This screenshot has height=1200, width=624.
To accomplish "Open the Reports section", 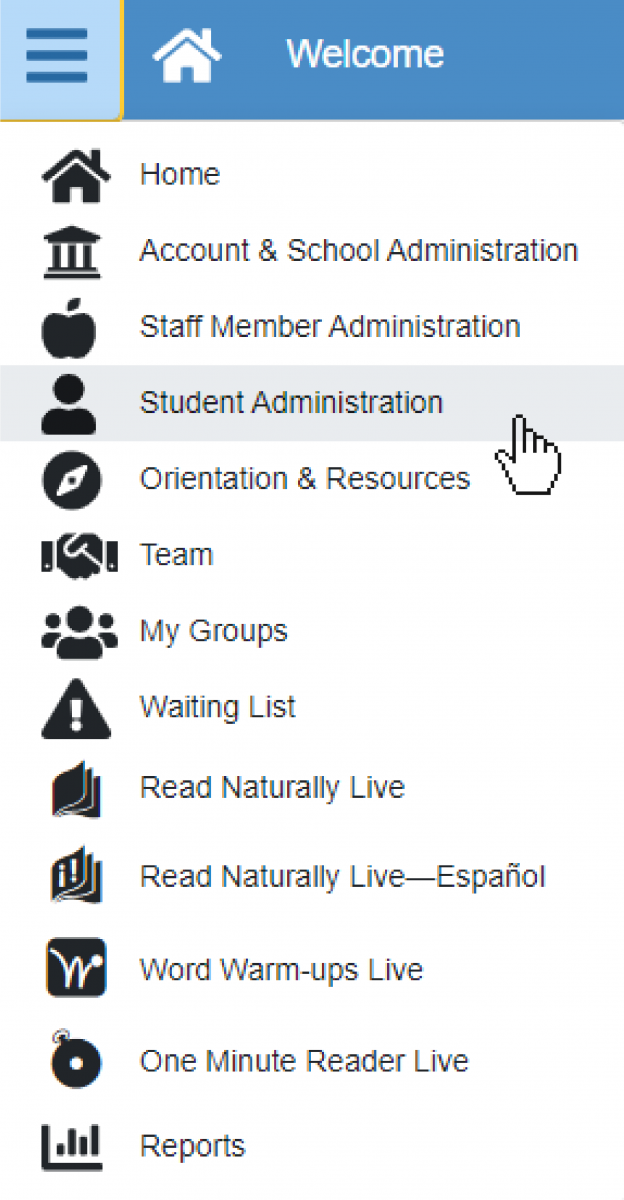I will [x=192, y=1145].
